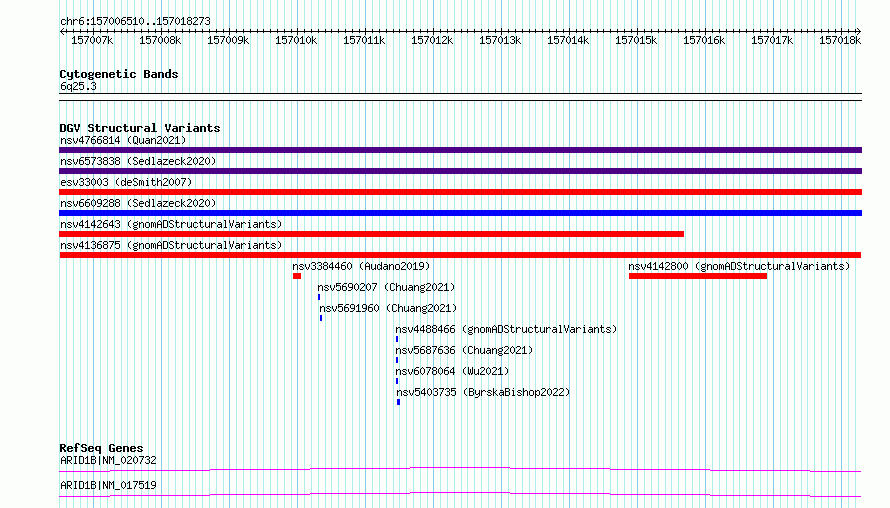The height and width of the screenshot is (508, 890).
Task: Select the purple bar under nsv4766814
Action: tap(460, 150)
